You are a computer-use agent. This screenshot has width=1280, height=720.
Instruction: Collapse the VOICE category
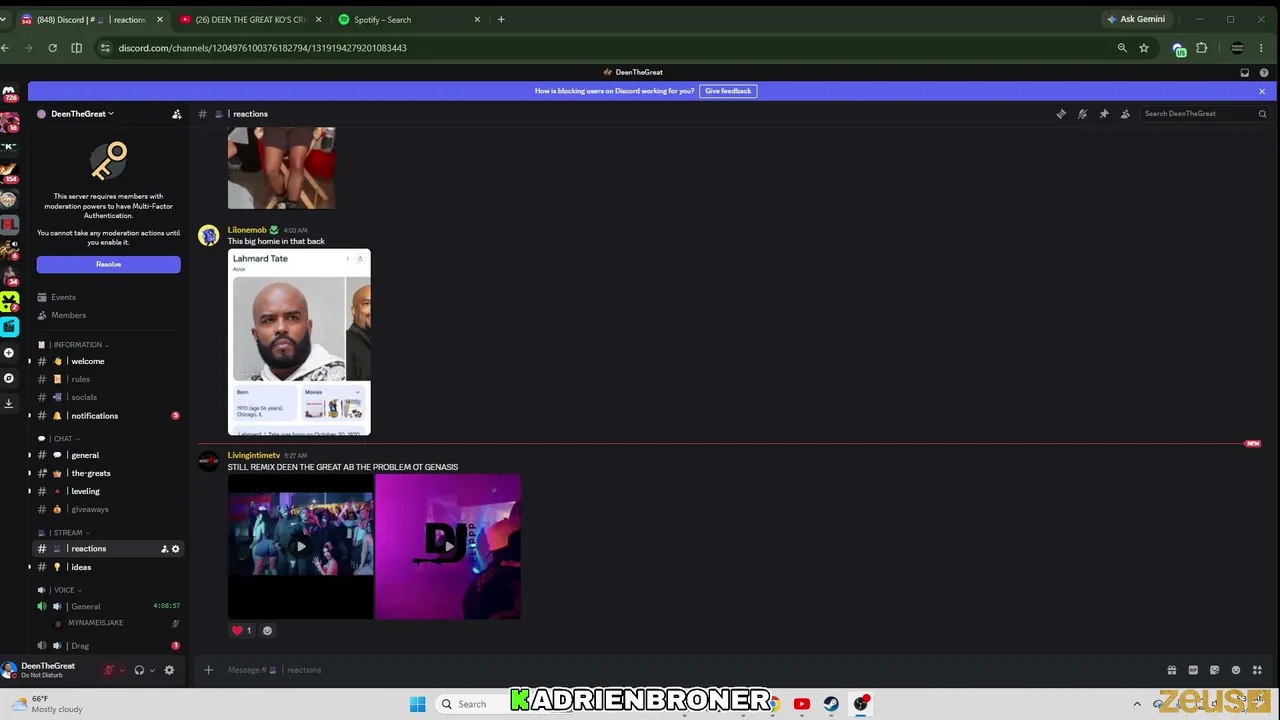(64, 590)
